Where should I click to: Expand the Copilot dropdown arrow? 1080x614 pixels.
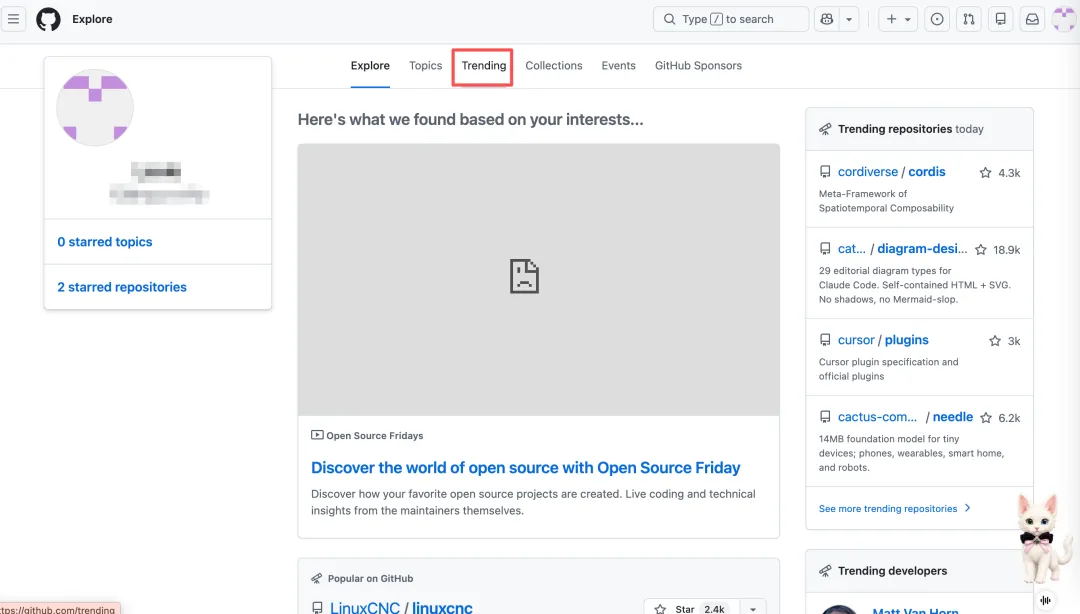click(x=849, y=19)
